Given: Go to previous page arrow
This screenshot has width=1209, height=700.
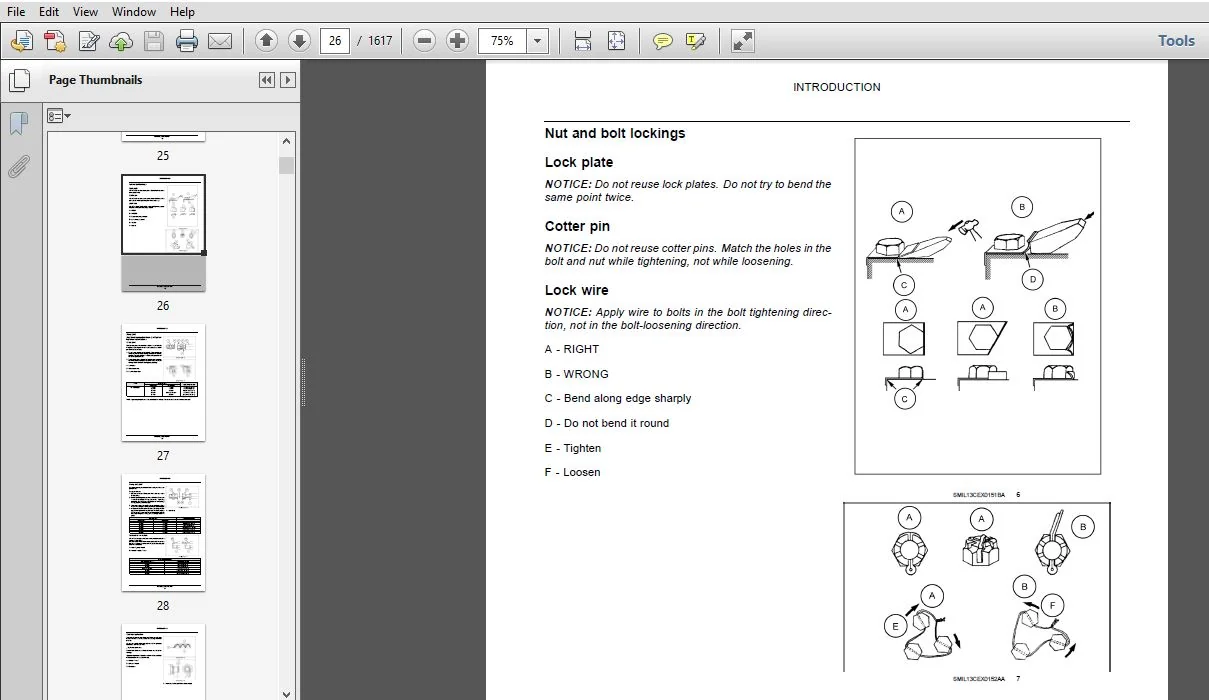Looking at the screenshot, I should 266,41.
